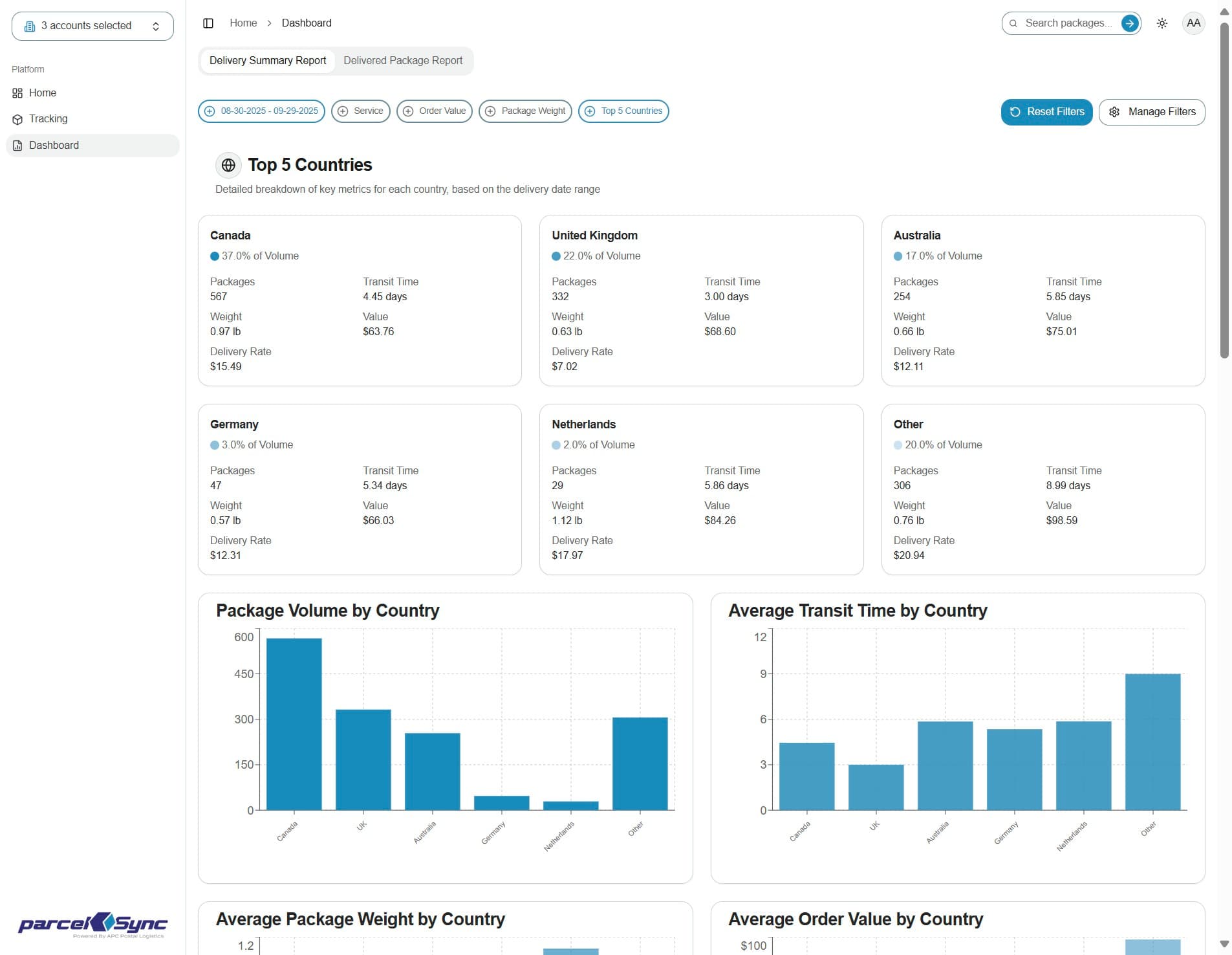
Task: Open the Order Value filter chip
Action: 435,111
